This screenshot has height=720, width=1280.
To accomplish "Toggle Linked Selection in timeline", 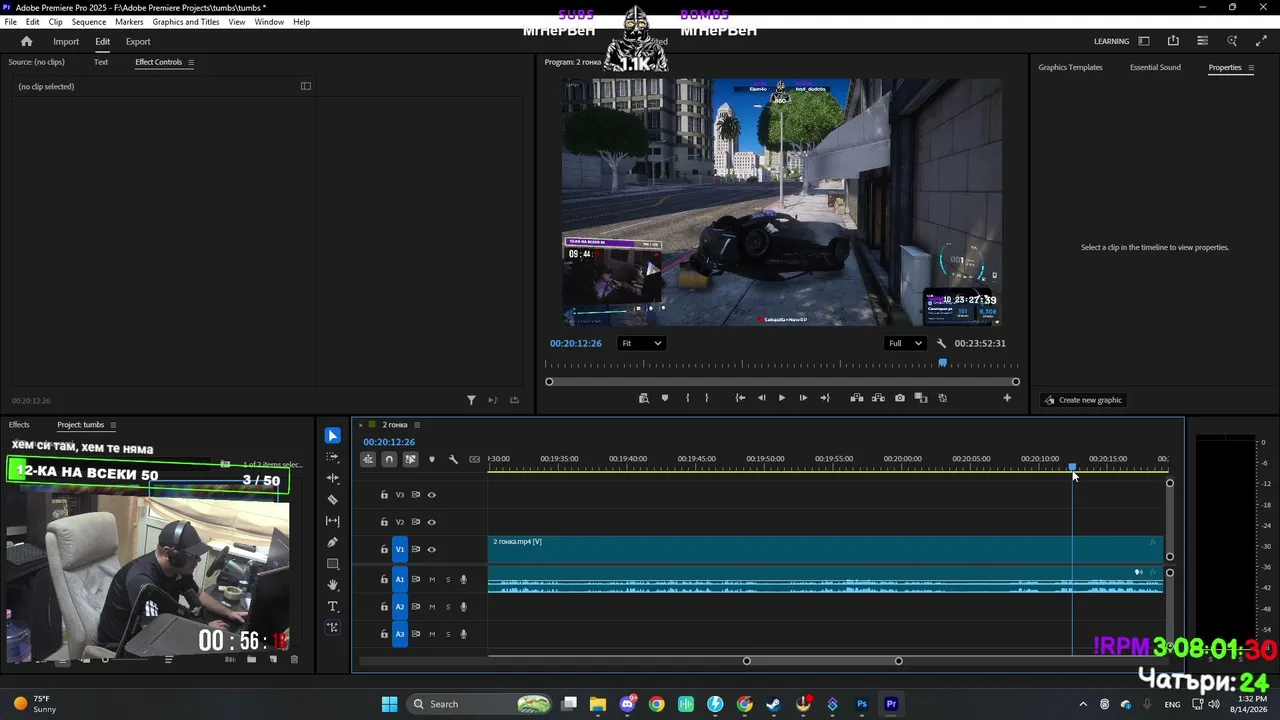I will point(410,459).
